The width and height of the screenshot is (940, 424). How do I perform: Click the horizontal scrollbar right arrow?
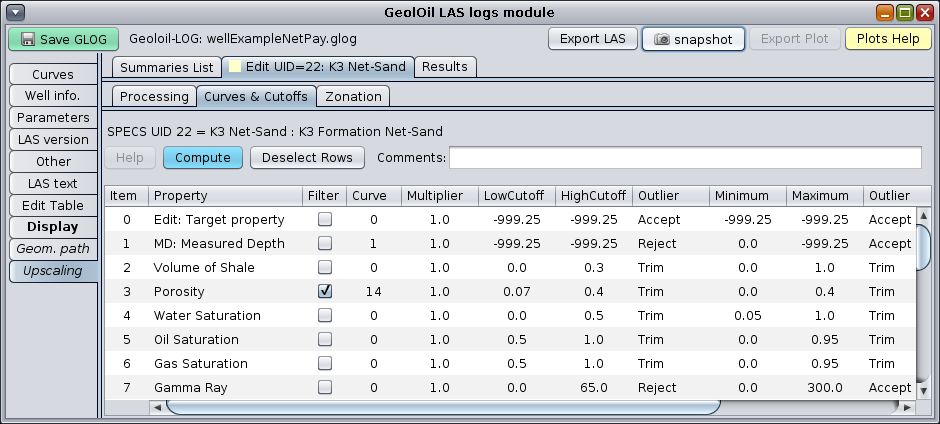point(905,407)
